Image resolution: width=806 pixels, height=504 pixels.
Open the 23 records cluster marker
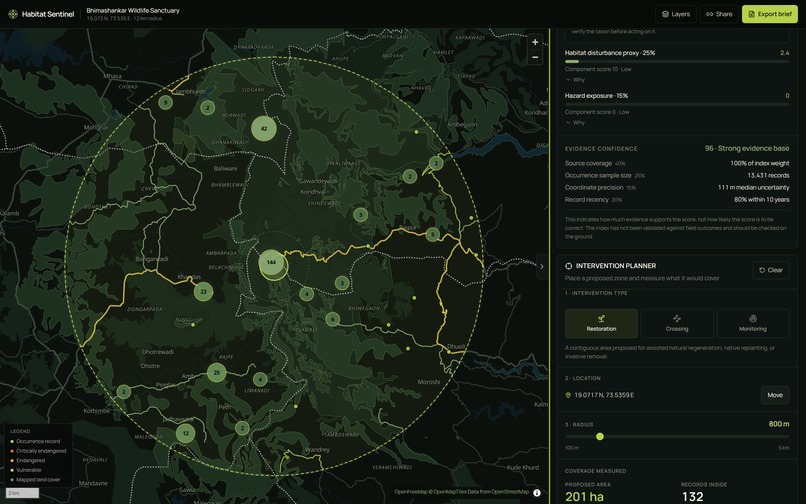204,292
